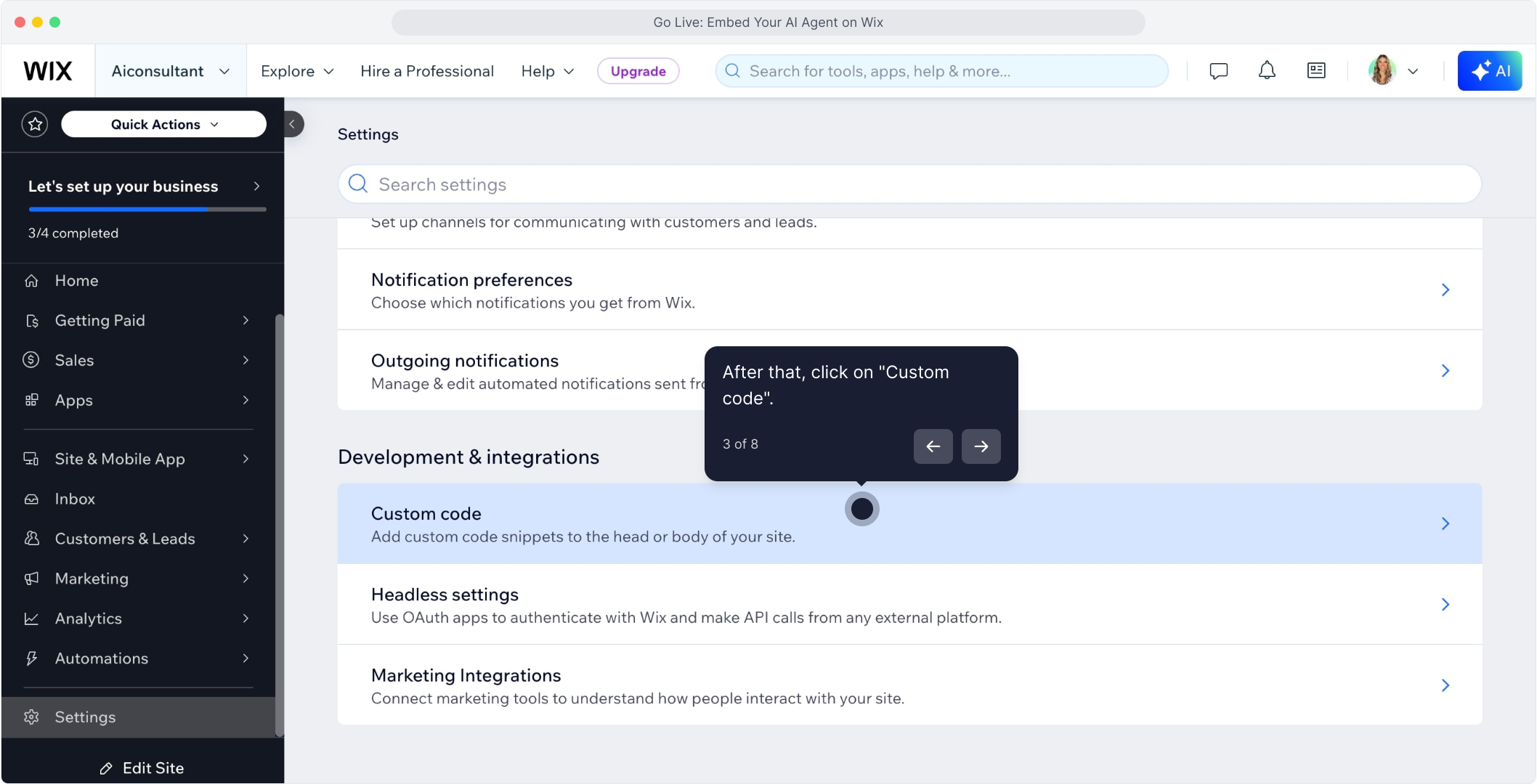This screenshot has width=1537, height=784.
Task: Go to next tooltip step arrow
Action: (x=981, y=446)
